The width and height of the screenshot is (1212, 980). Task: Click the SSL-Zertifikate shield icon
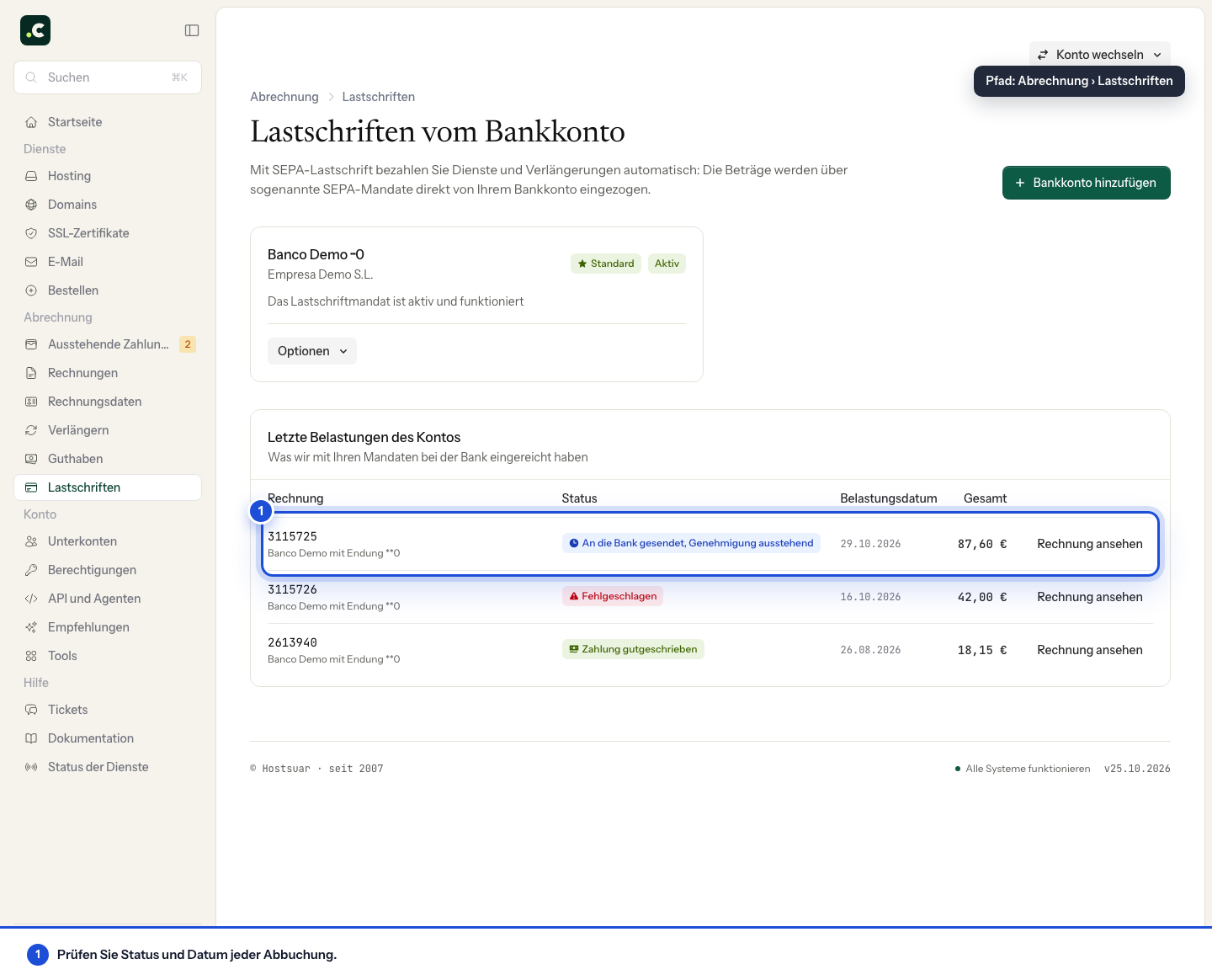pyautogui.click(x=31, y=233)
